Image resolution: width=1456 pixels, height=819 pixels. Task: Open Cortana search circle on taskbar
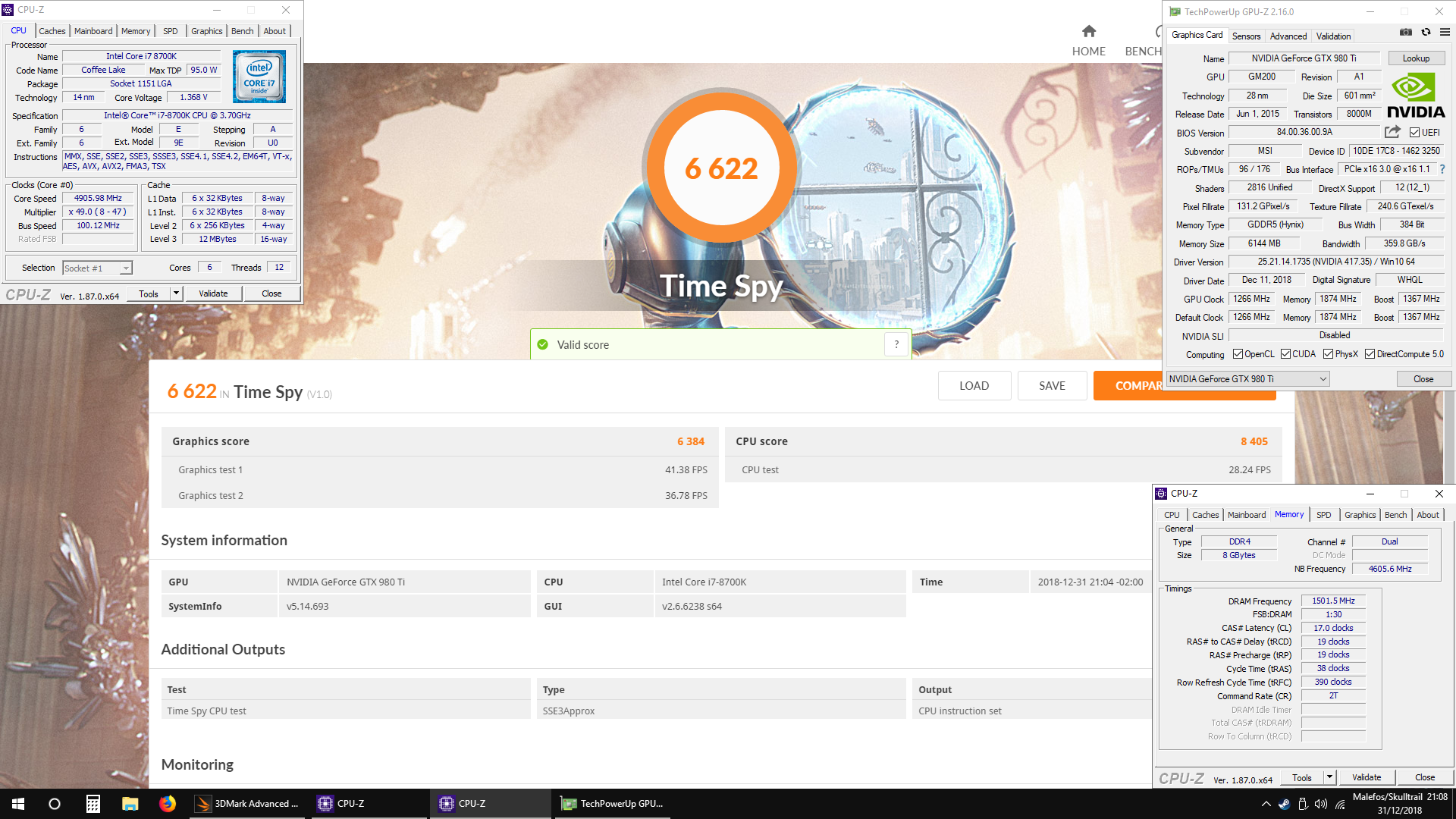(55, 804)
